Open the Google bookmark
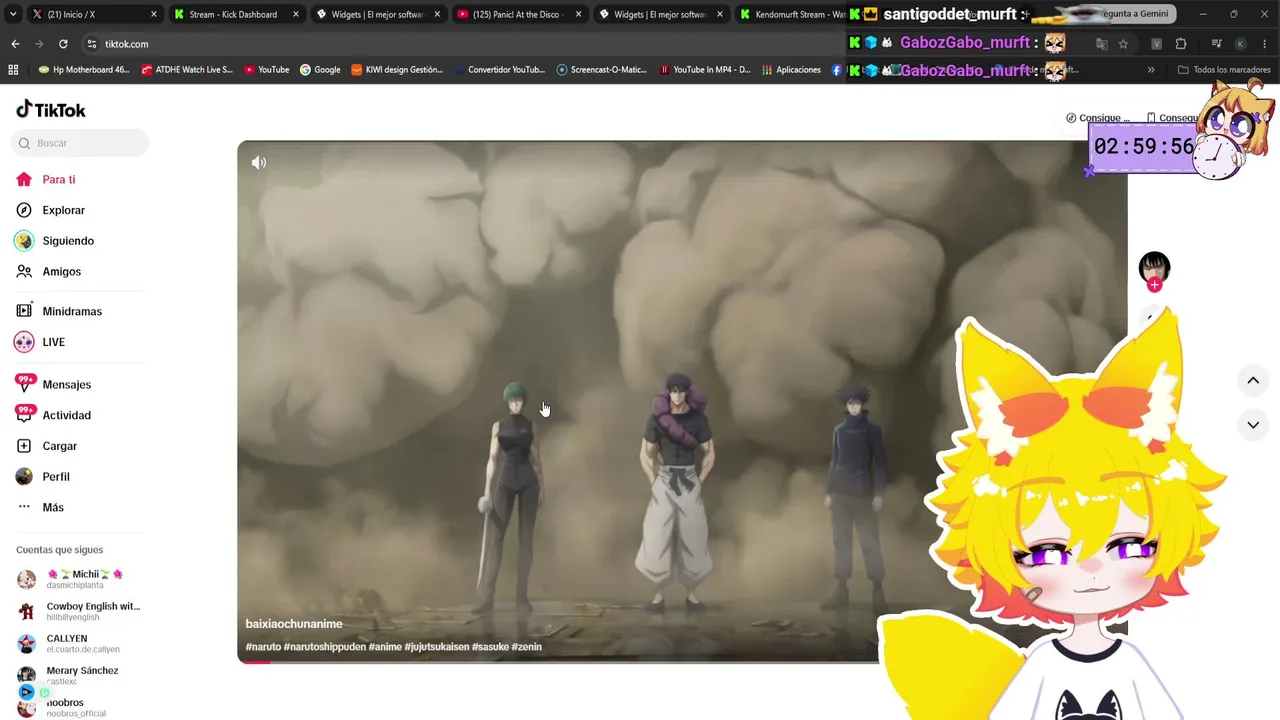The width and height of the screenshot is (1280, 720). pyautogui.click(x=320, y=70)
